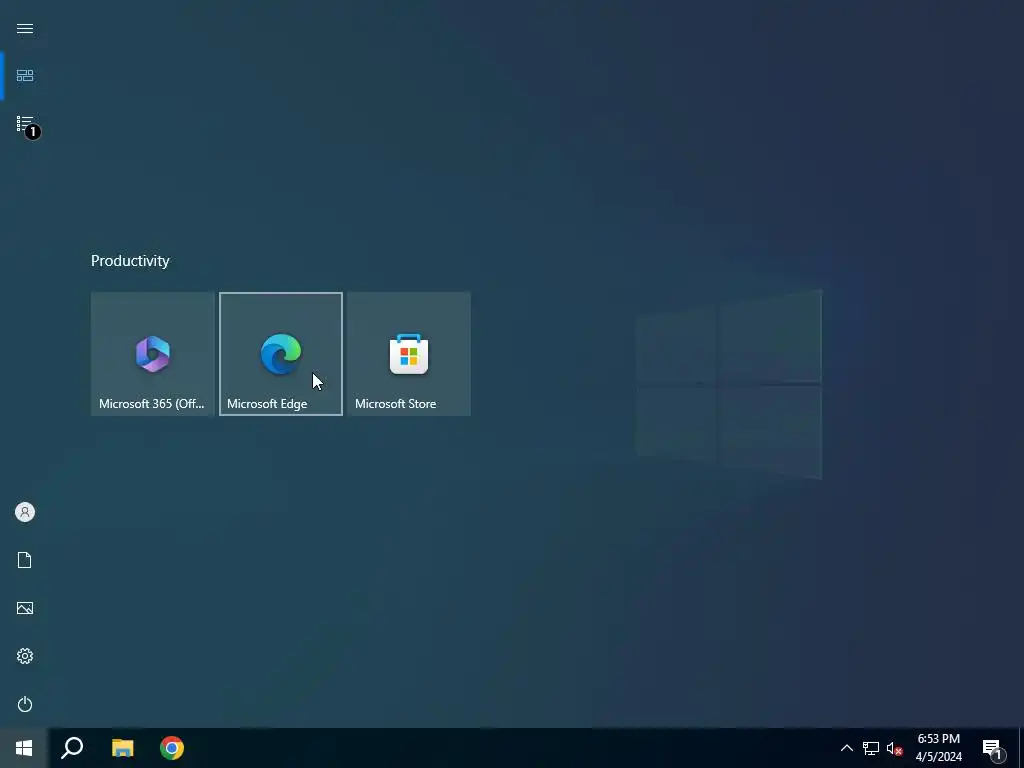Open the Pictures folder icon
Screen dimensions: 1024x768
click(x=25, y=608)
